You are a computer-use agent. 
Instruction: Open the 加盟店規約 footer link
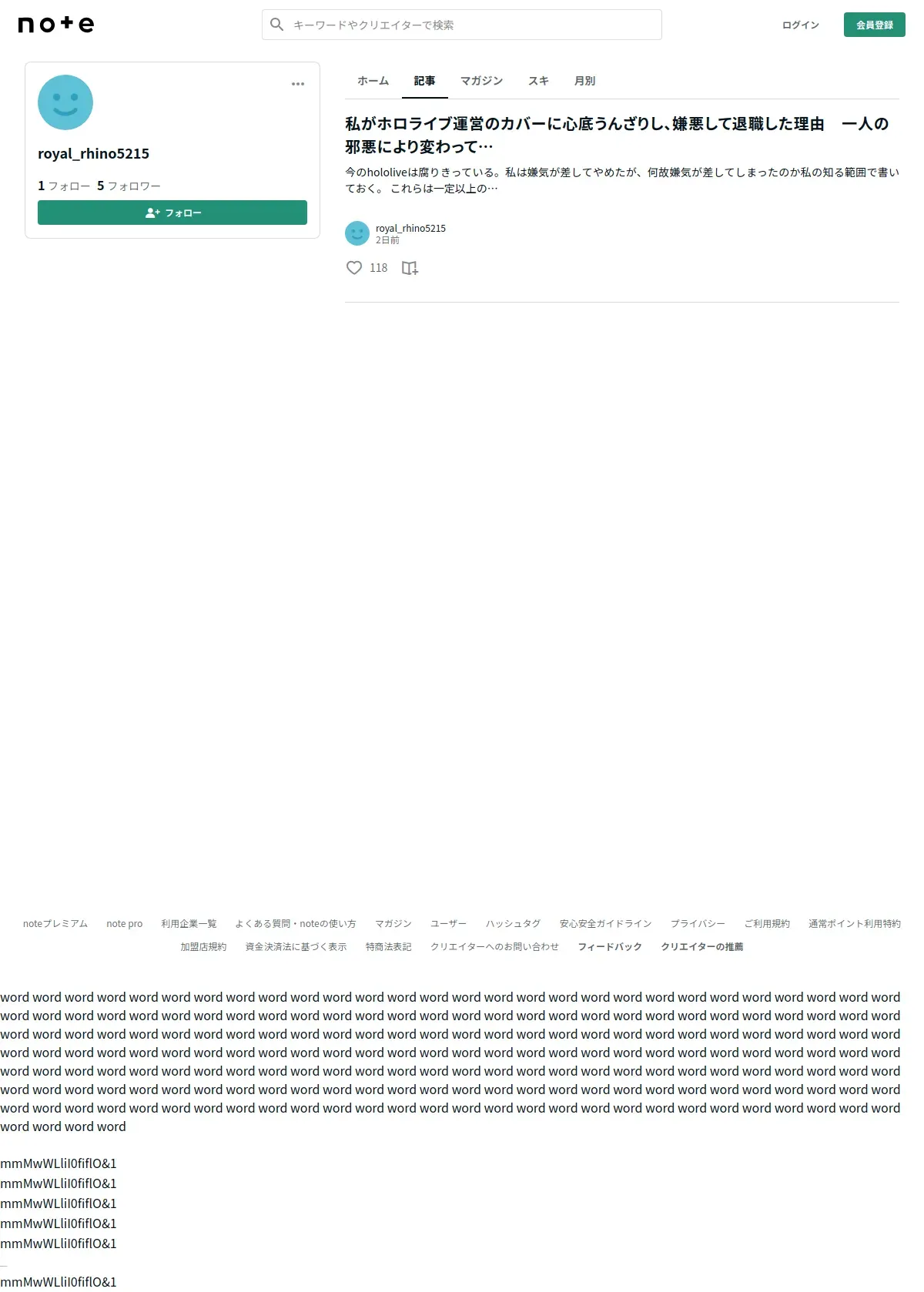pos(204,947)
